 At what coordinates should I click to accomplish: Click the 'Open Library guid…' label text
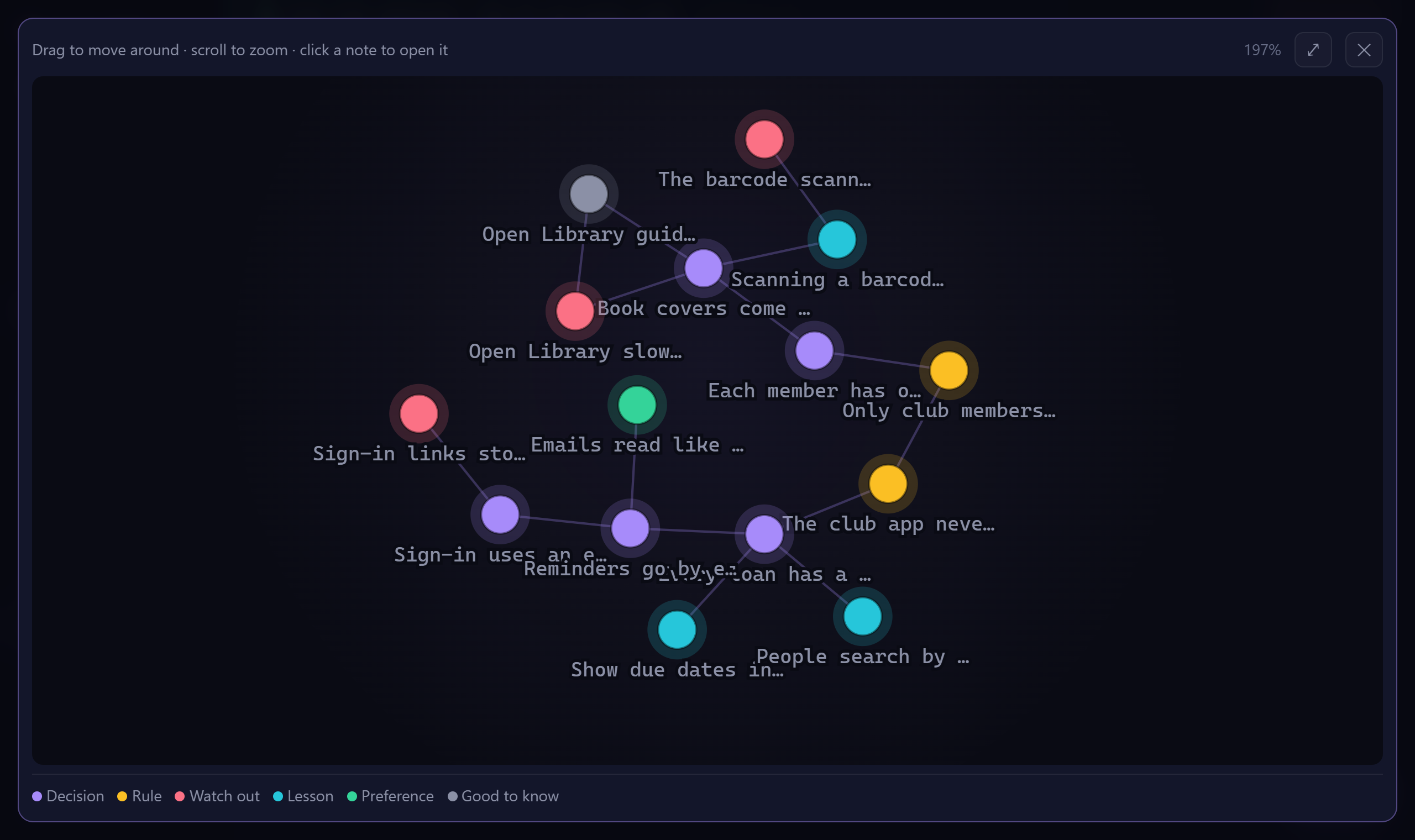589,234
